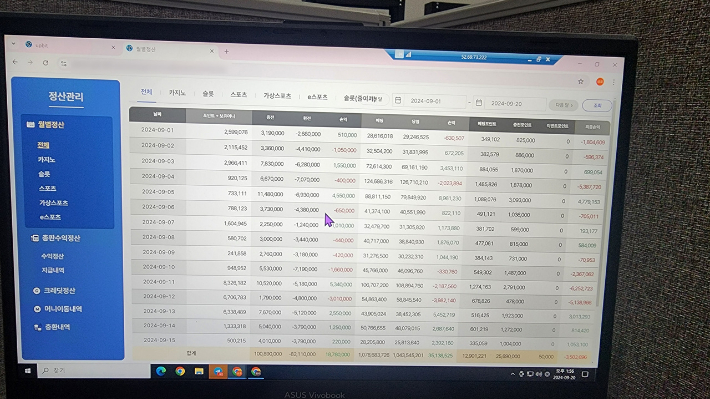The width and height of the screenshot is (710, 399).
Task: Select the 전체 tab above the table
Action: tap(146, 91)
